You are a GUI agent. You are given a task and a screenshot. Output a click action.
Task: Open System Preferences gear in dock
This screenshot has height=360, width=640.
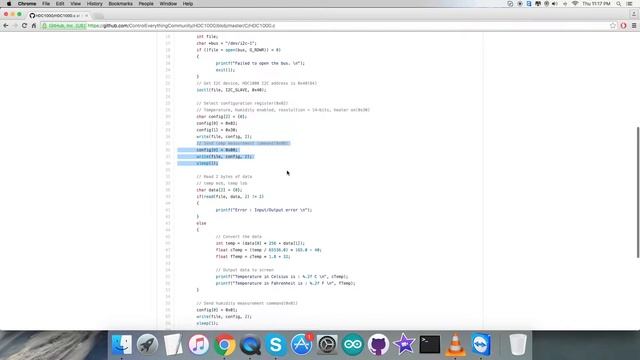(327, 344)
